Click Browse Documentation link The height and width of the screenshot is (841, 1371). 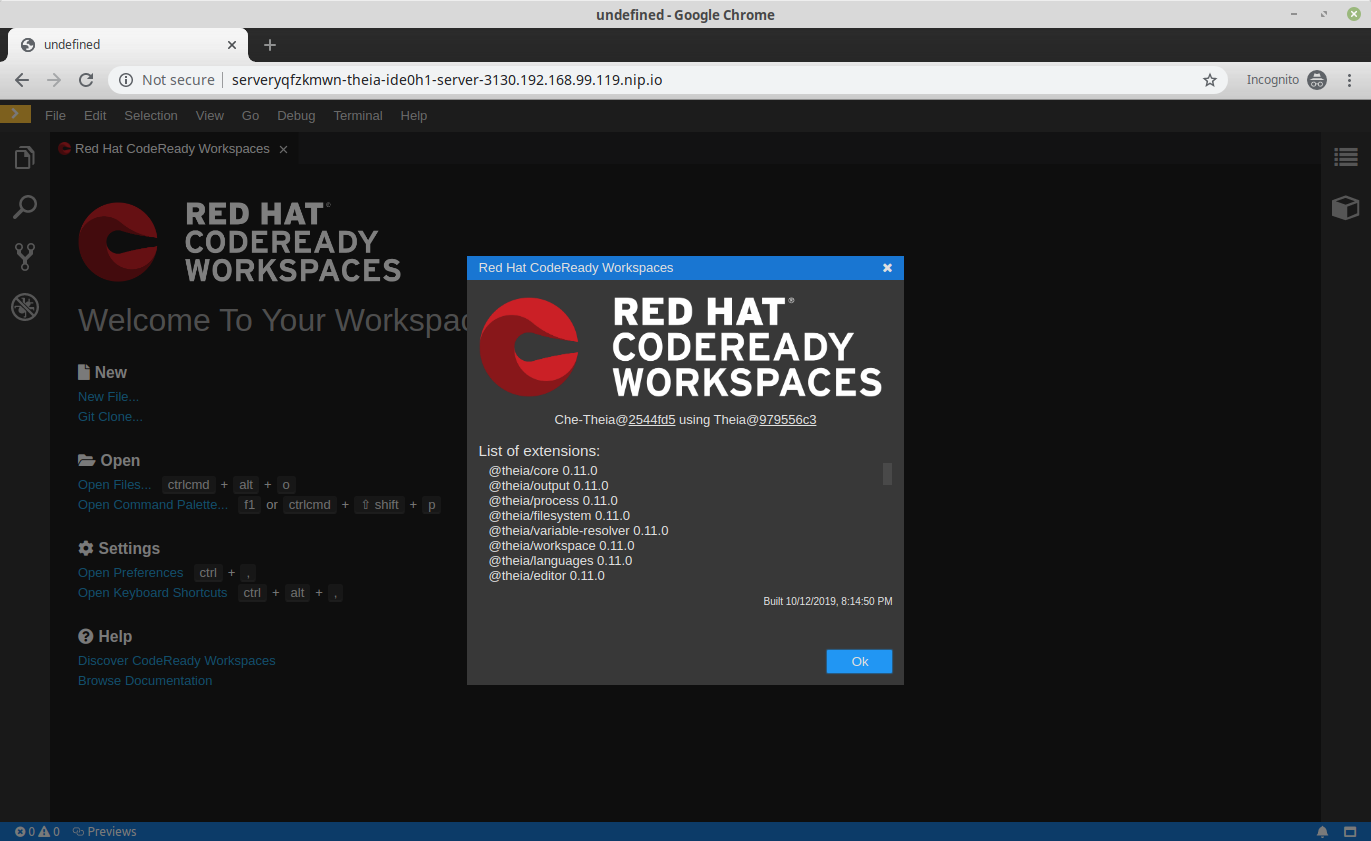[x=145, y=681]
